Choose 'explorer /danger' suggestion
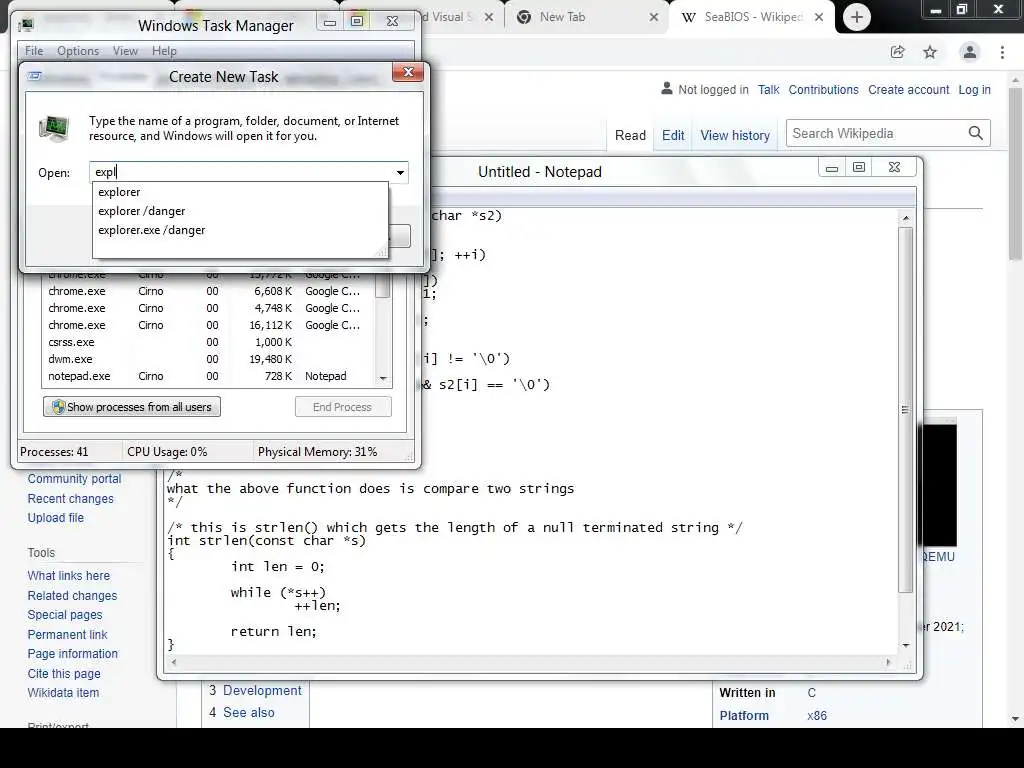This screenshot has width=1024, height=768. click(240, 211)
